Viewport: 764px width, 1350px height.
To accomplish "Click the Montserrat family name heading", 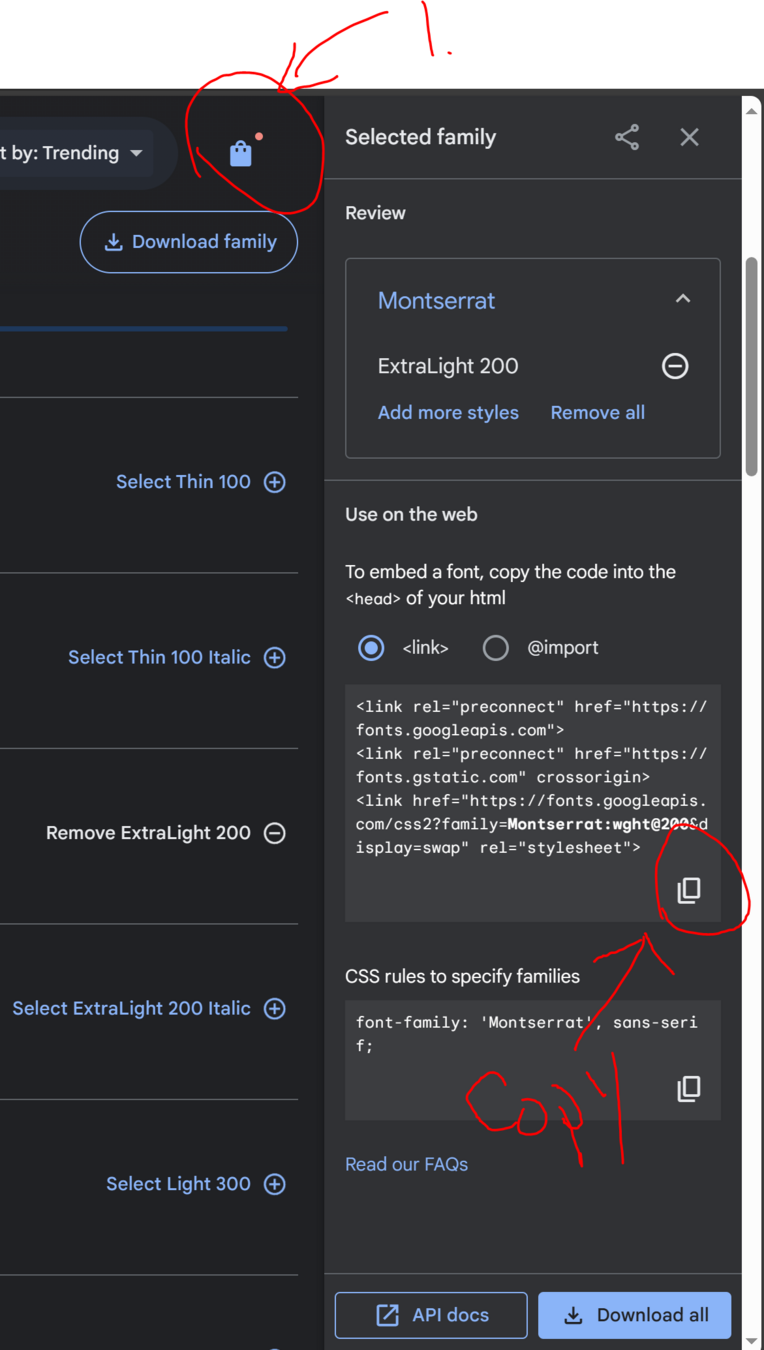I will tap(436, 300).
